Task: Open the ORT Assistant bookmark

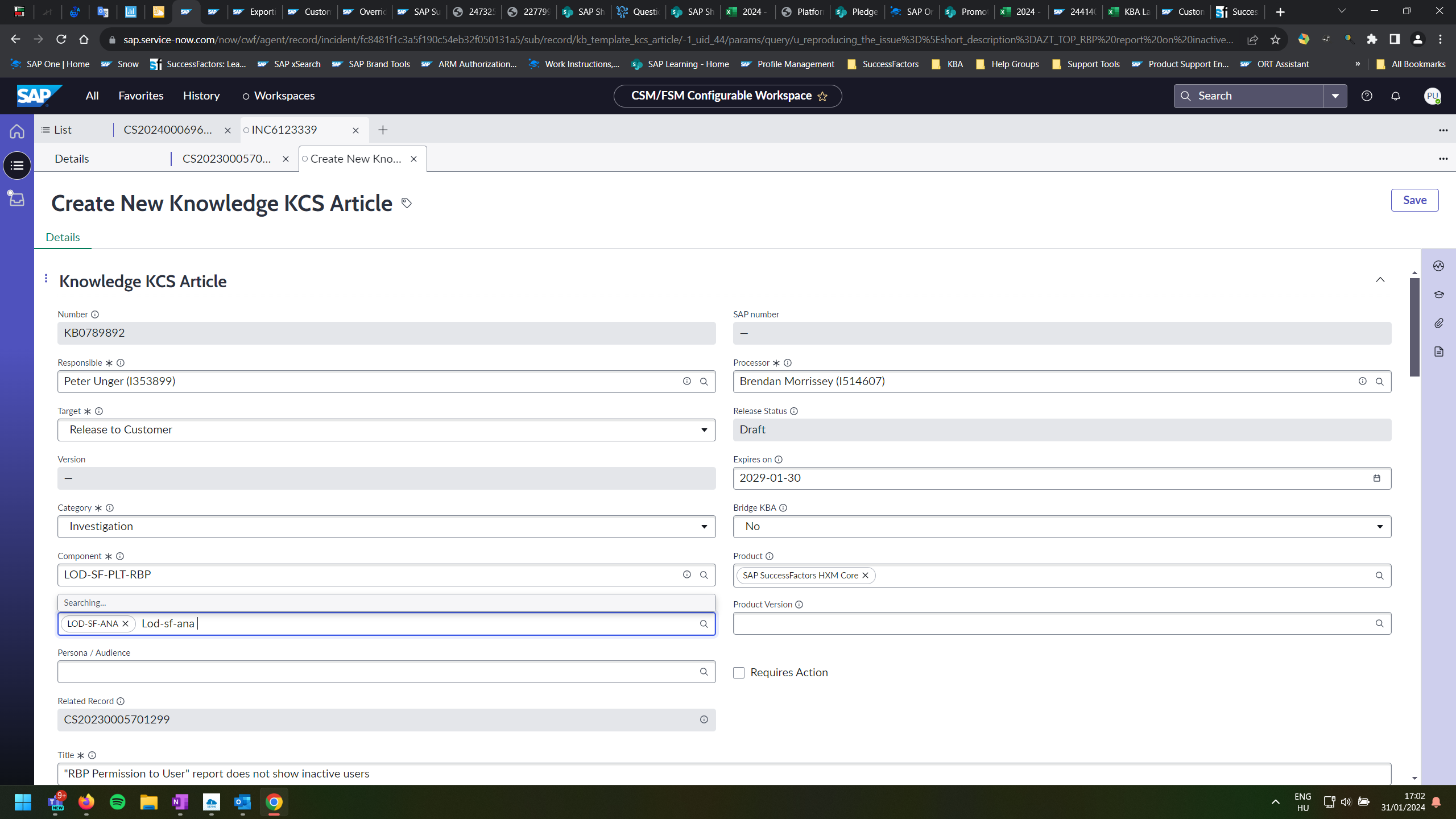Action: click(1275, 64)
